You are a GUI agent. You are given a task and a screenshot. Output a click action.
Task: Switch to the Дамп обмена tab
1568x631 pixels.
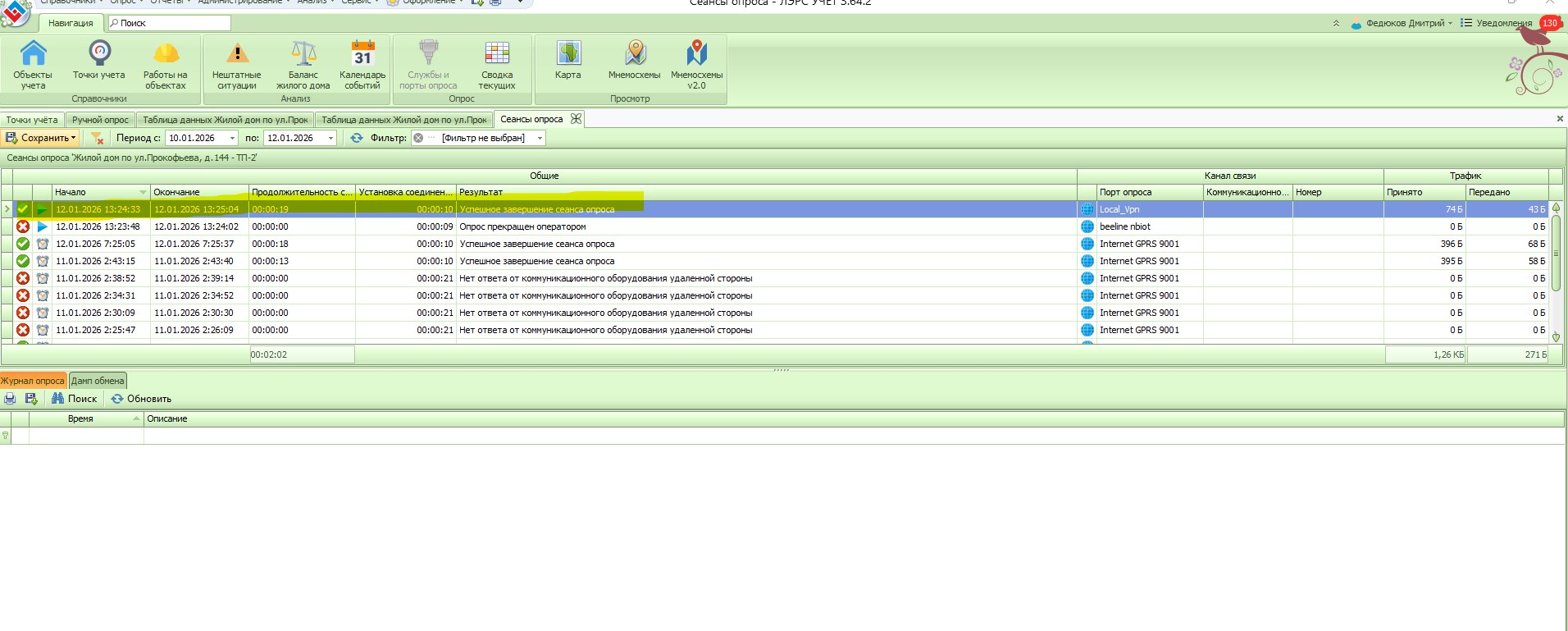[98, 381]
